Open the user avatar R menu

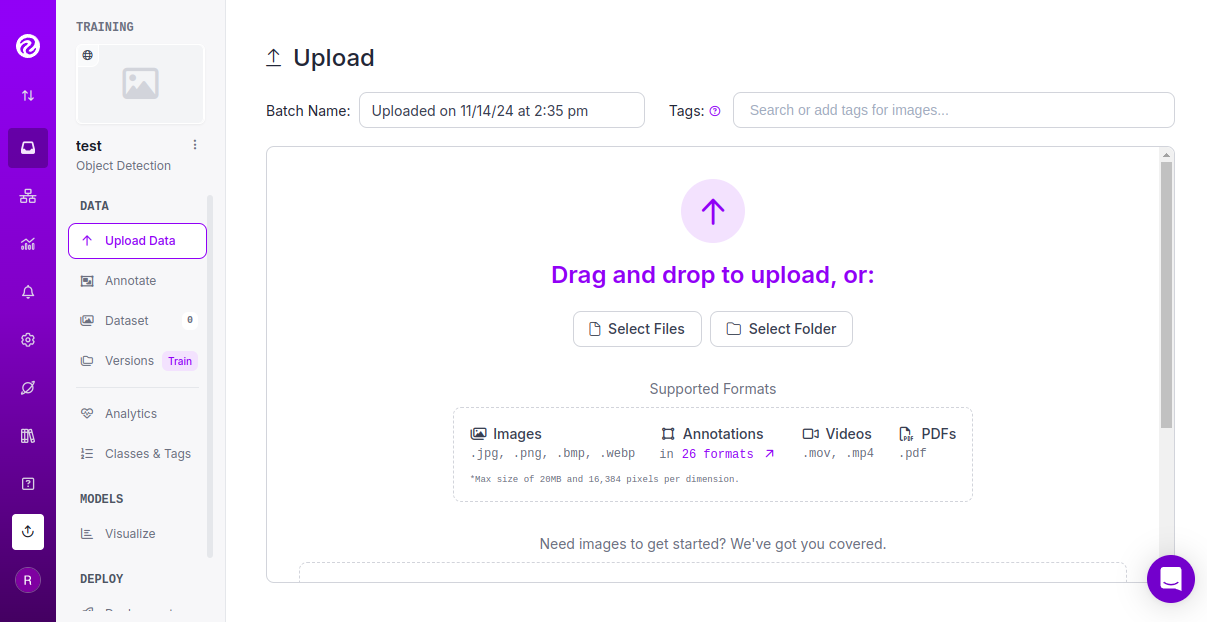point(28,580)
